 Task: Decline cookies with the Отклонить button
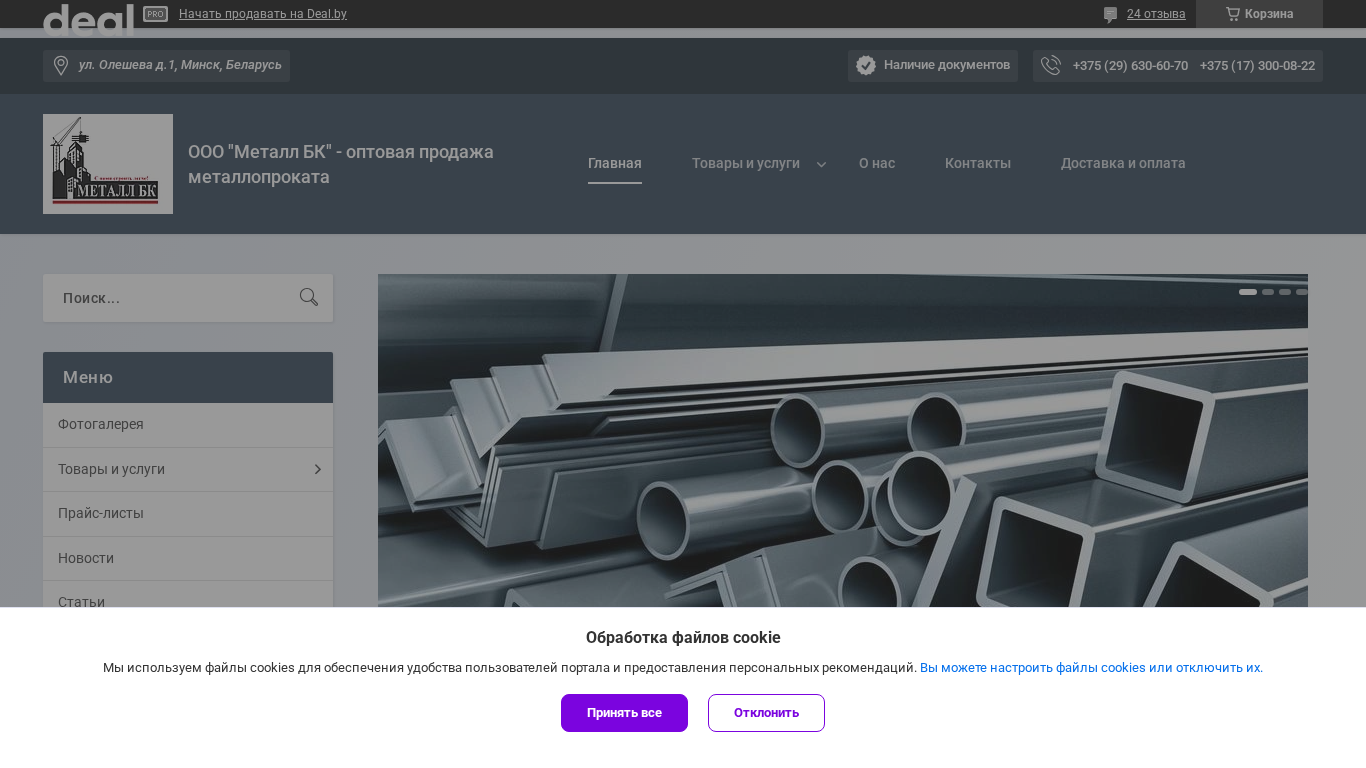click(766, 713)
